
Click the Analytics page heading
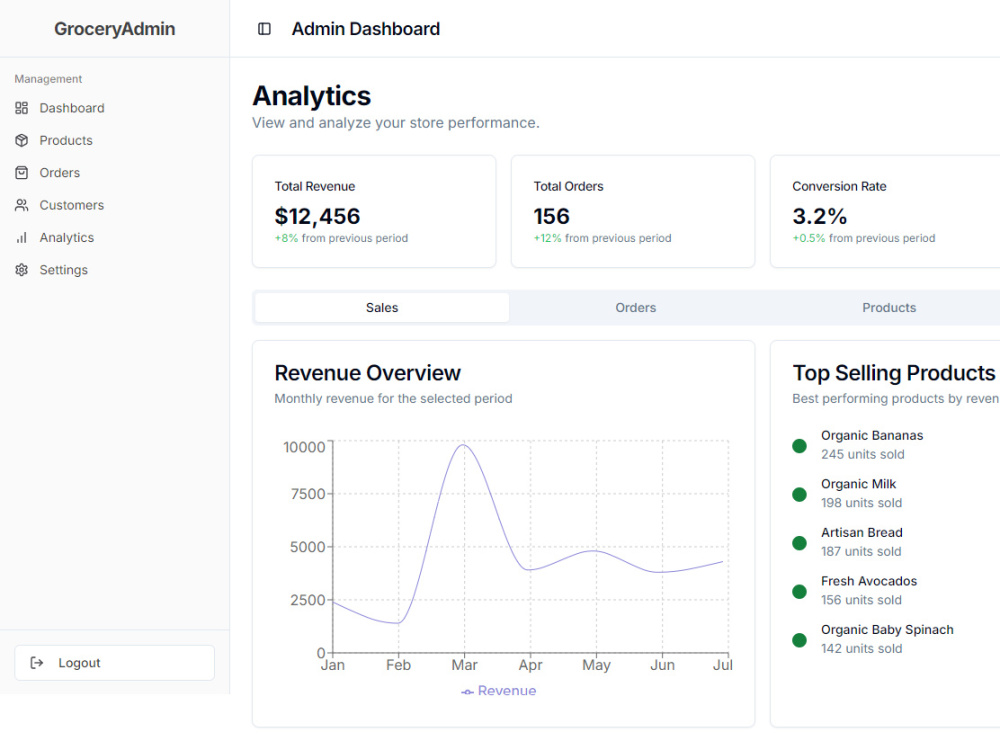pyautogui.click(x=311, y=96)
